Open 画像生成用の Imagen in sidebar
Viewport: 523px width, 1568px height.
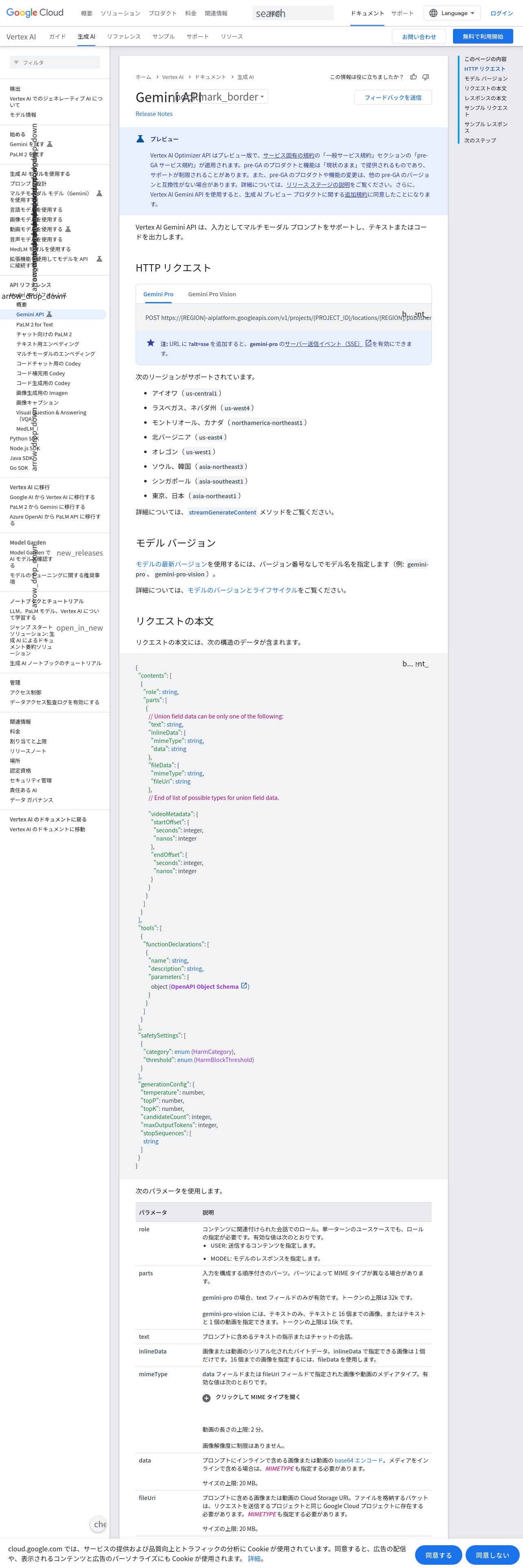point(42,392)
